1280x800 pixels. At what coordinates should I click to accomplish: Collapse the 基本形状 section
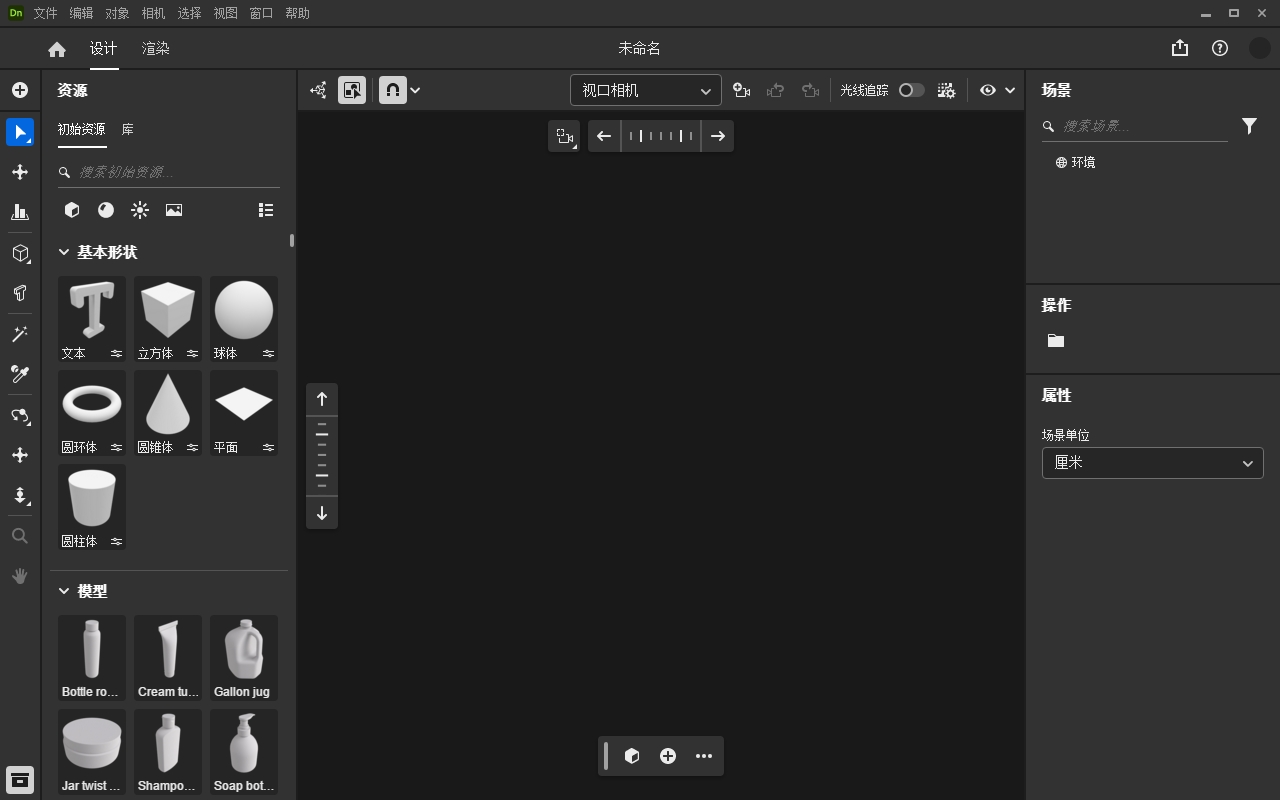click(x=64, y=252)
